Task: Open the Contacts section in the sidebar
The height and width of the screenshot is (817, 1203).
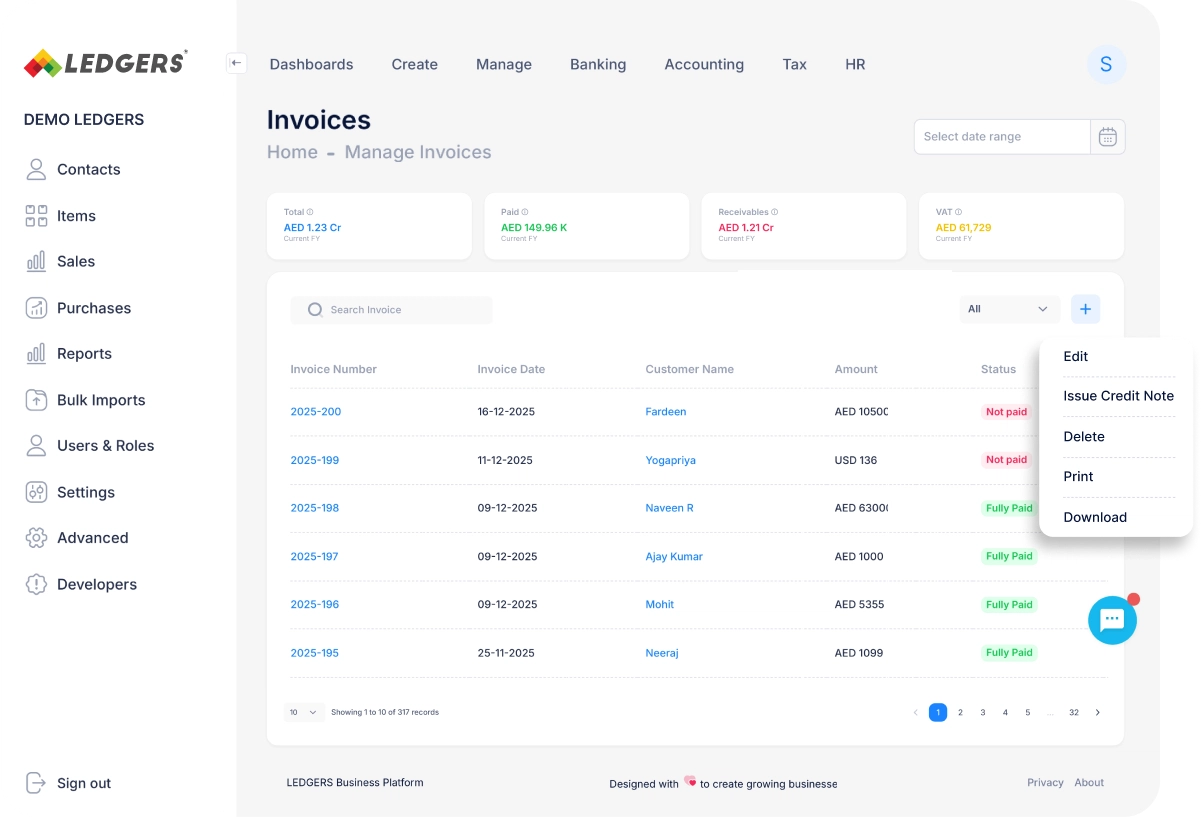Action: (88, 169)
